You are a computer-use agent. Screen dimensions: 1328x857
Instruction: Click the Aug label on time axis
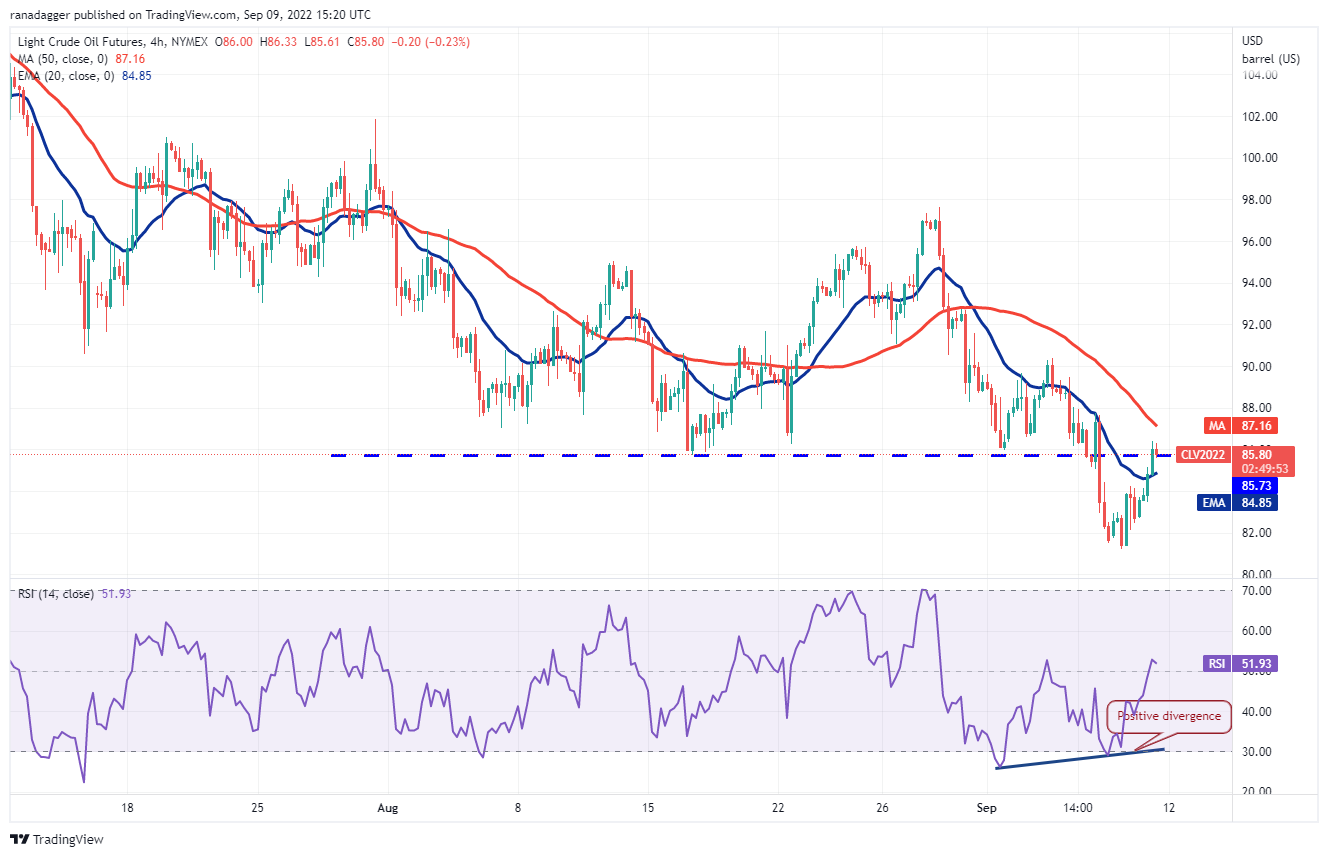point(386,808)
